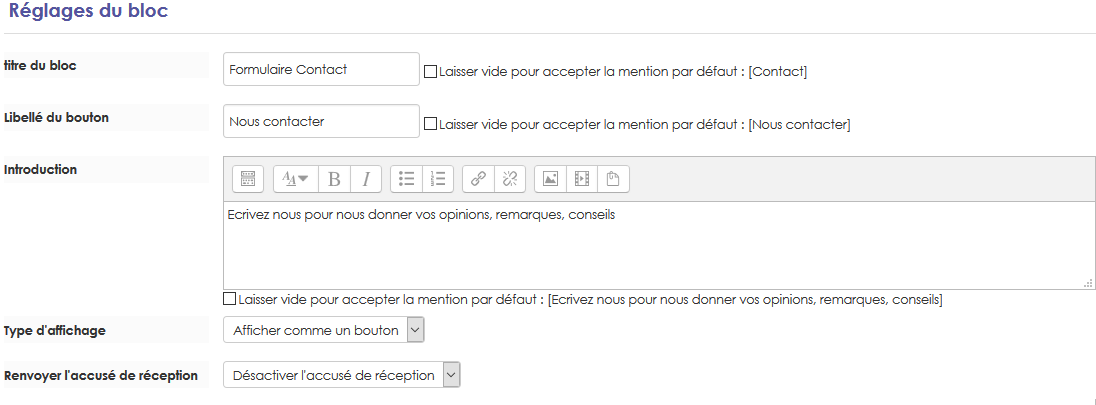Check the default box for titre du bloc
The height and width of the screenshot is (405, 1096).
pos(431,72)
